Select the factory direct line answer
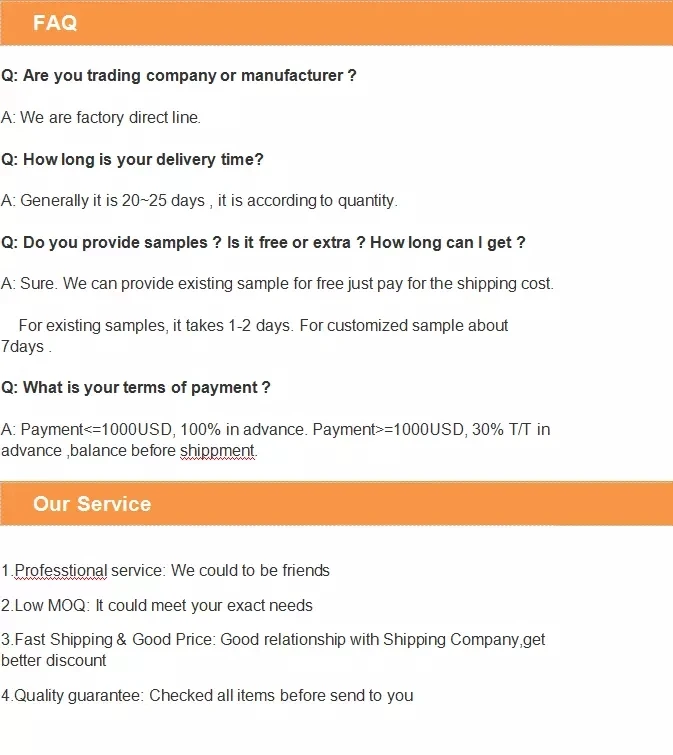673x755 pixels. [x=101, y=117]
